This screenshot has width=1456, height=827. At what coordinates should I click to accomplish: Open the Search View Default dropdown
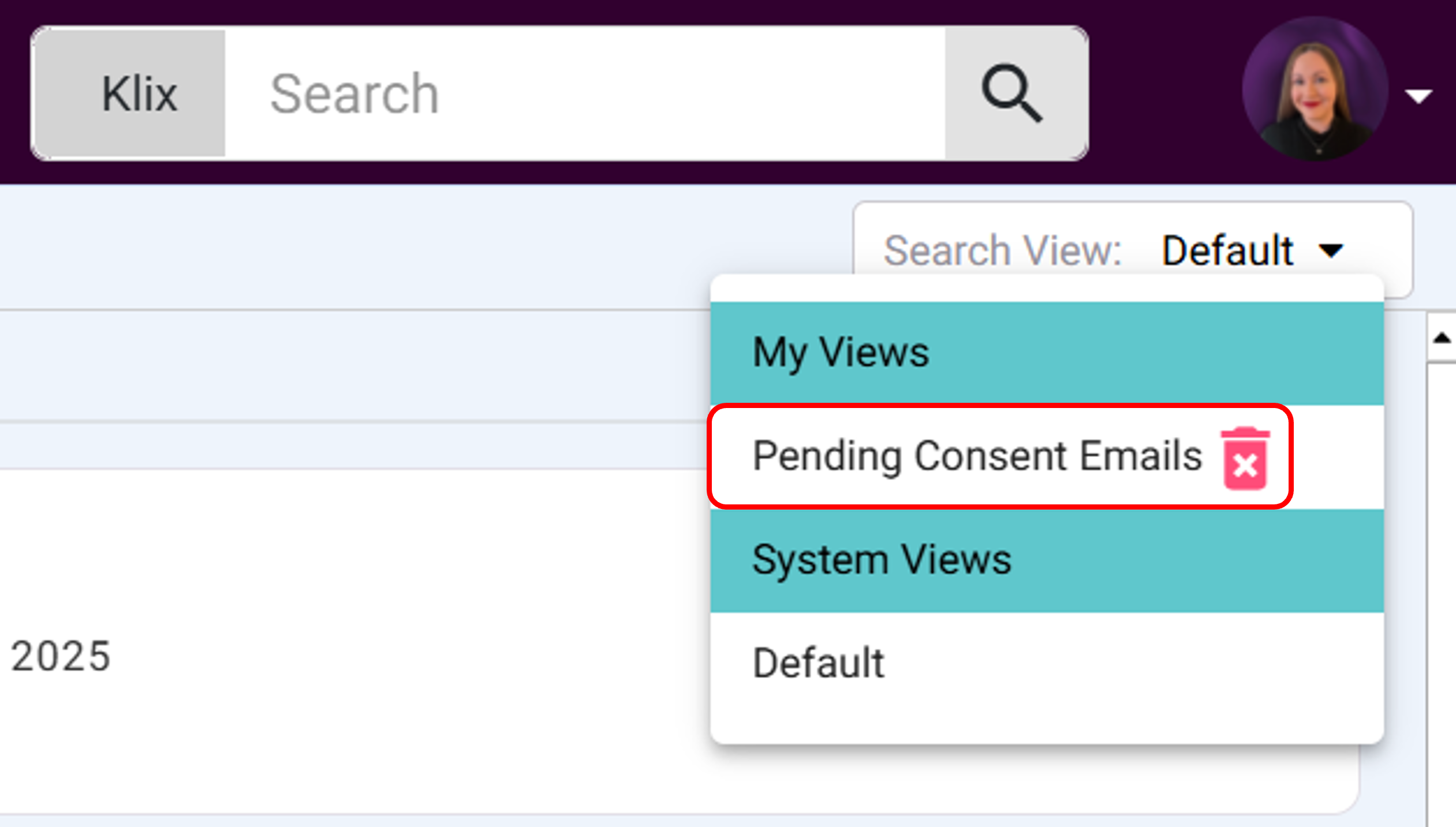[1133, 249]
